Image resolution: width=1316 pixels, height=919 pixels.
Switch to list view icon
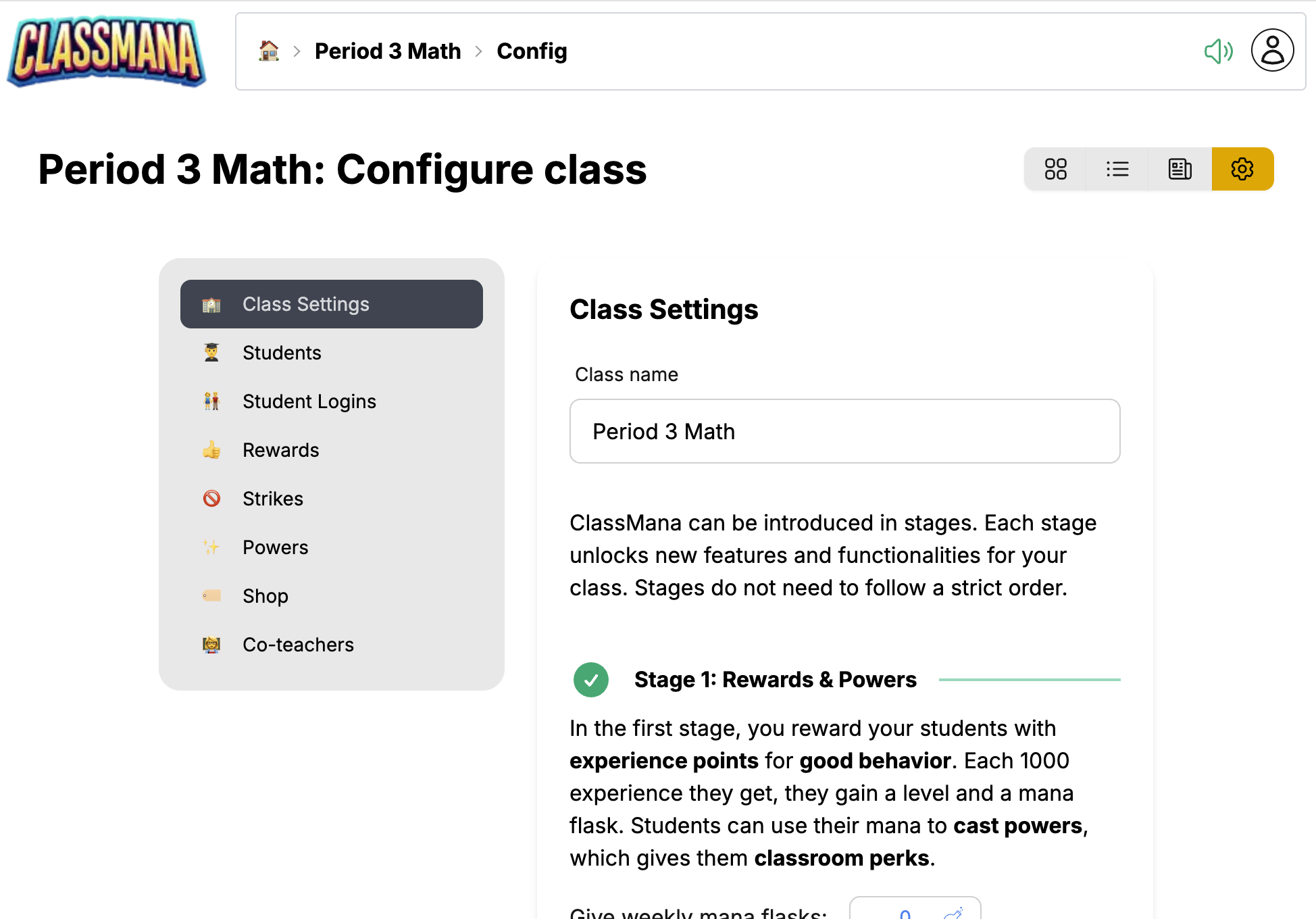1117,169
